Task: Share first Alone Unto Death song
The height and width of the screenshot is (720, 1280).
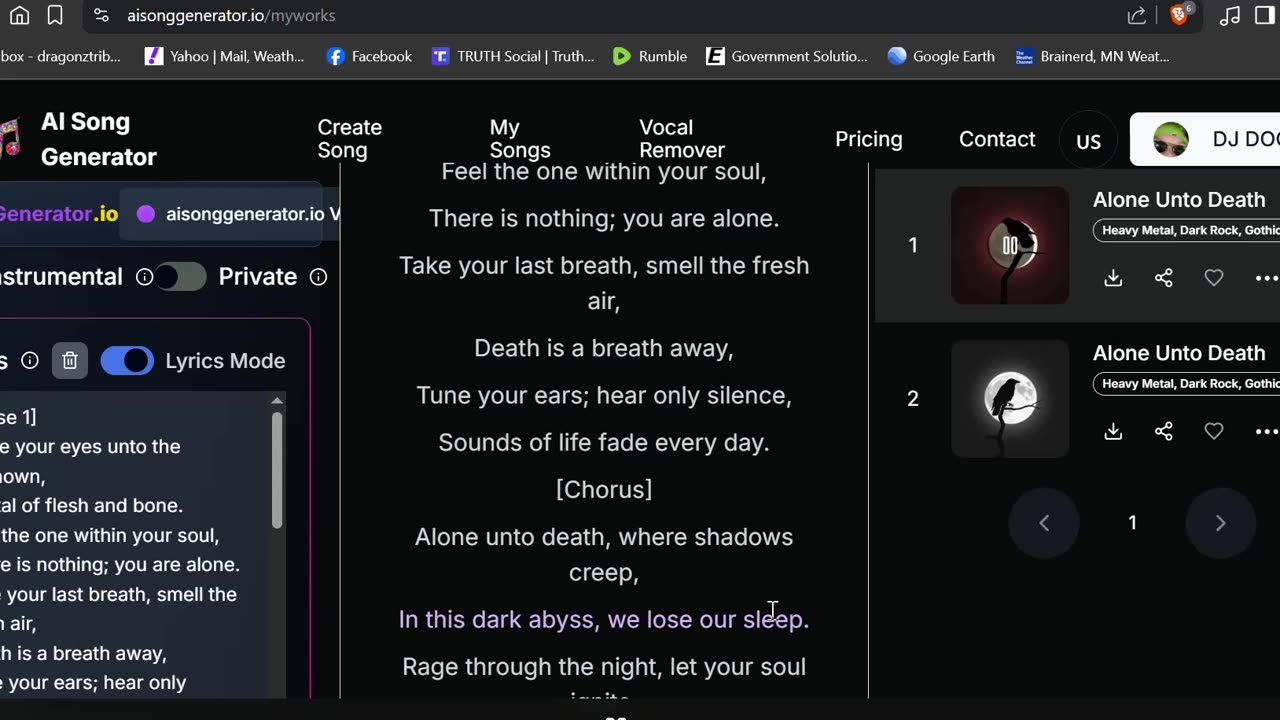Action: [x=1164, y=278]
